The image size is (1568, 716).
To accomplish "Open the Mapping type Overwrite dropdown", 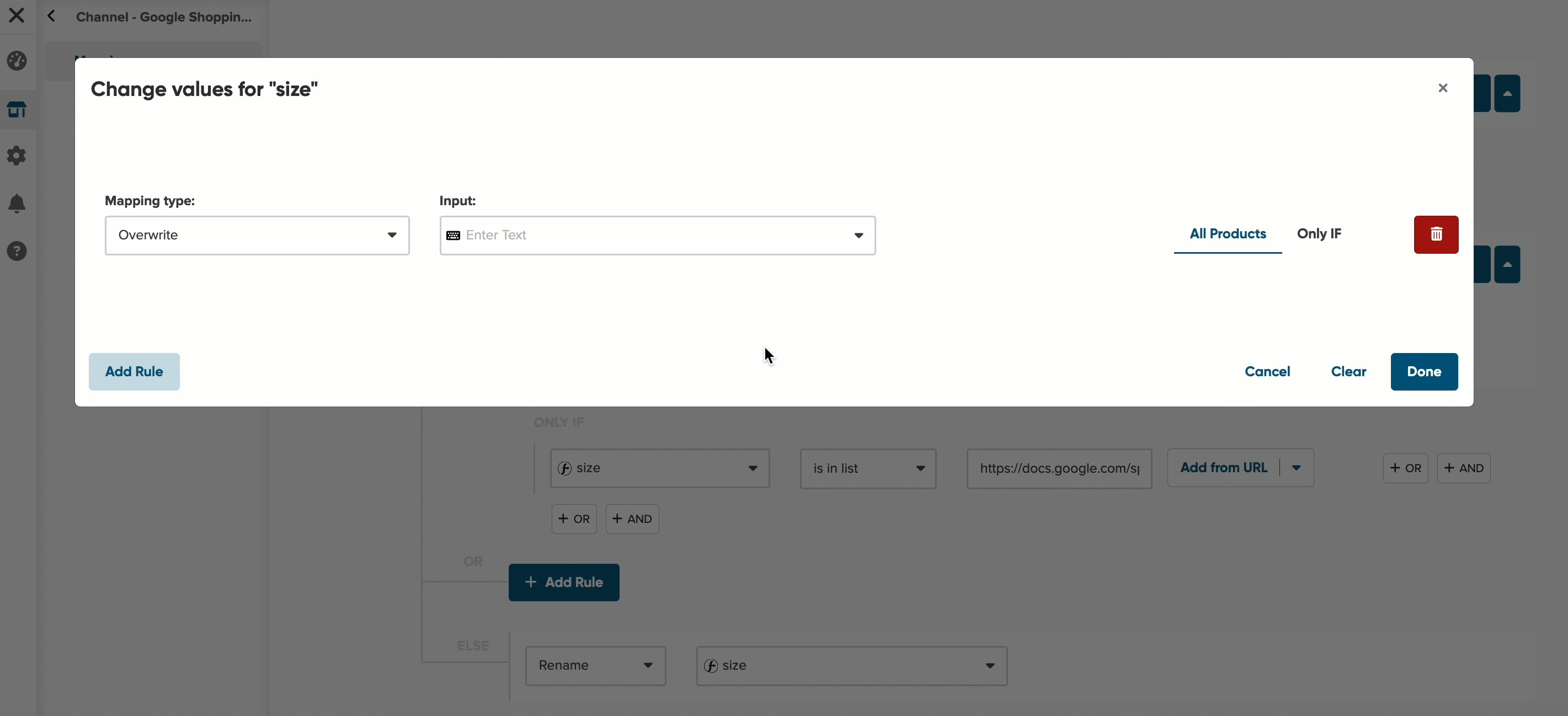I will click(257, 236).
